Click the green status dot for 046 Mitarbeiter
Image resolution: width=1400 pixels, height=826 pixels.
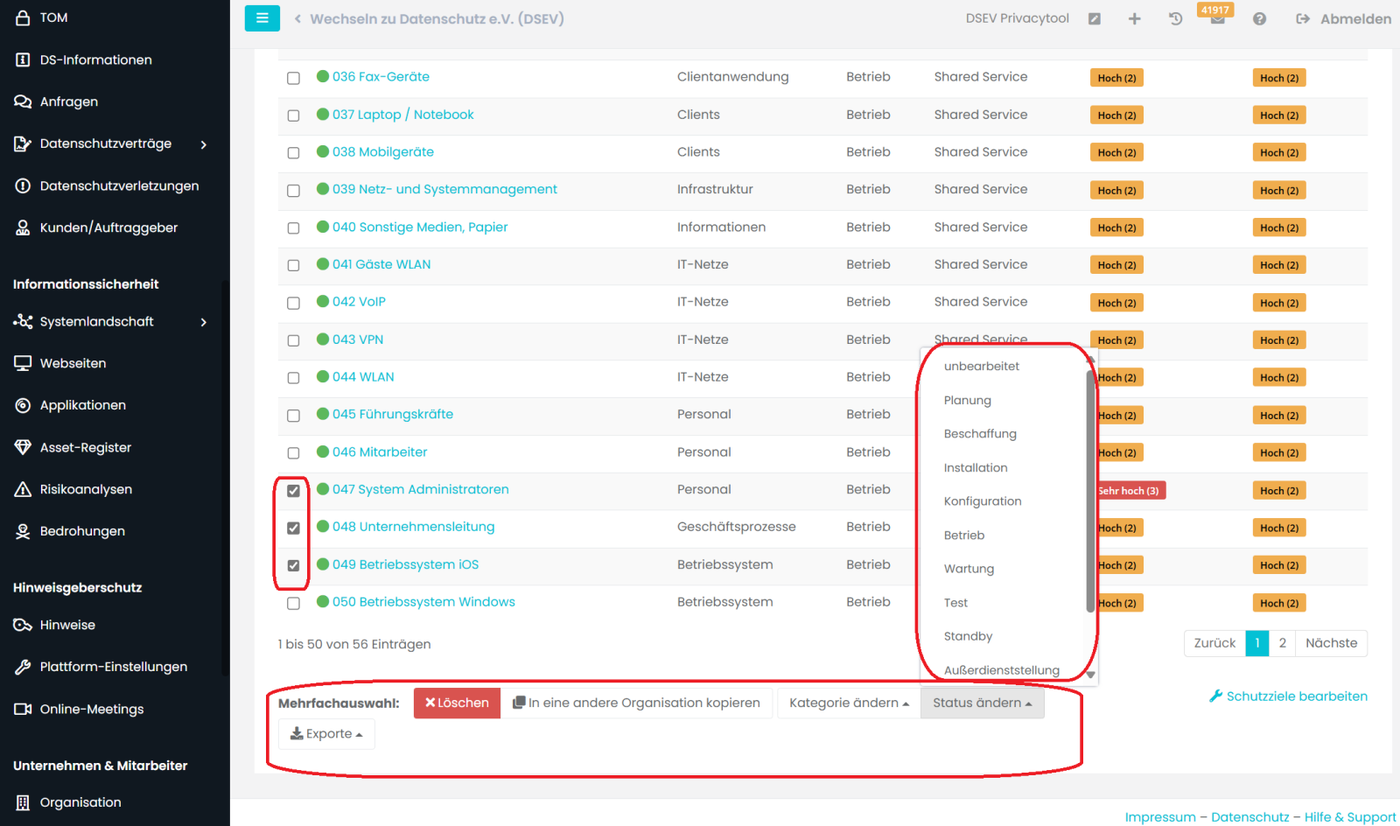pyautogui.click(x=323, y=452)
